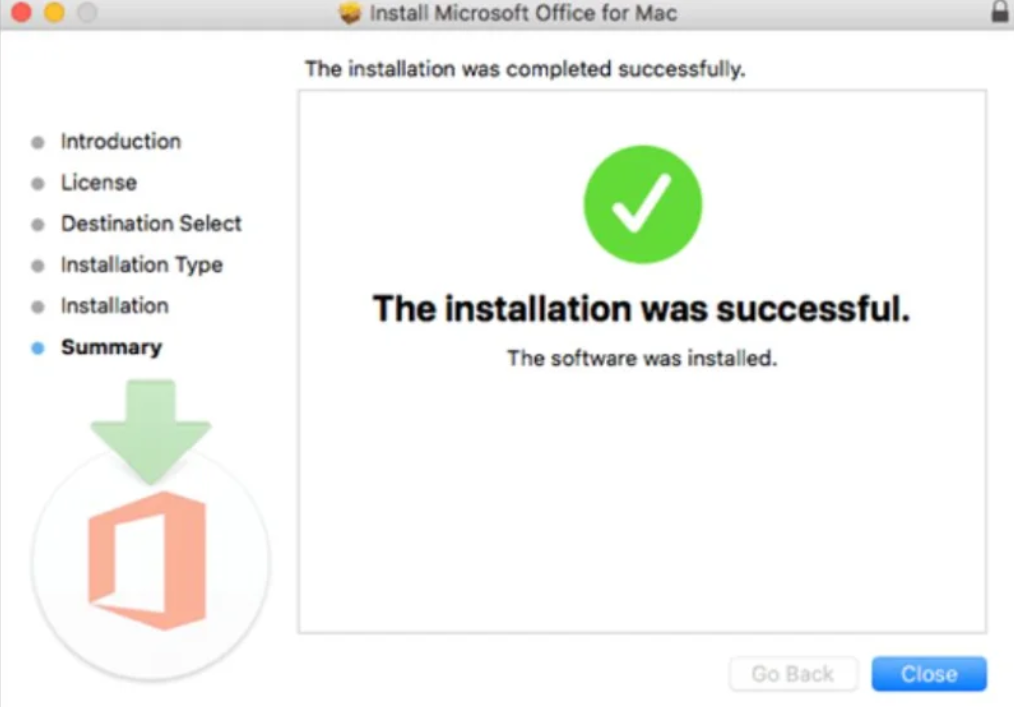1014x707 pixels.
Task: Select the License step in the sidebar
Action: pos(98,182)
